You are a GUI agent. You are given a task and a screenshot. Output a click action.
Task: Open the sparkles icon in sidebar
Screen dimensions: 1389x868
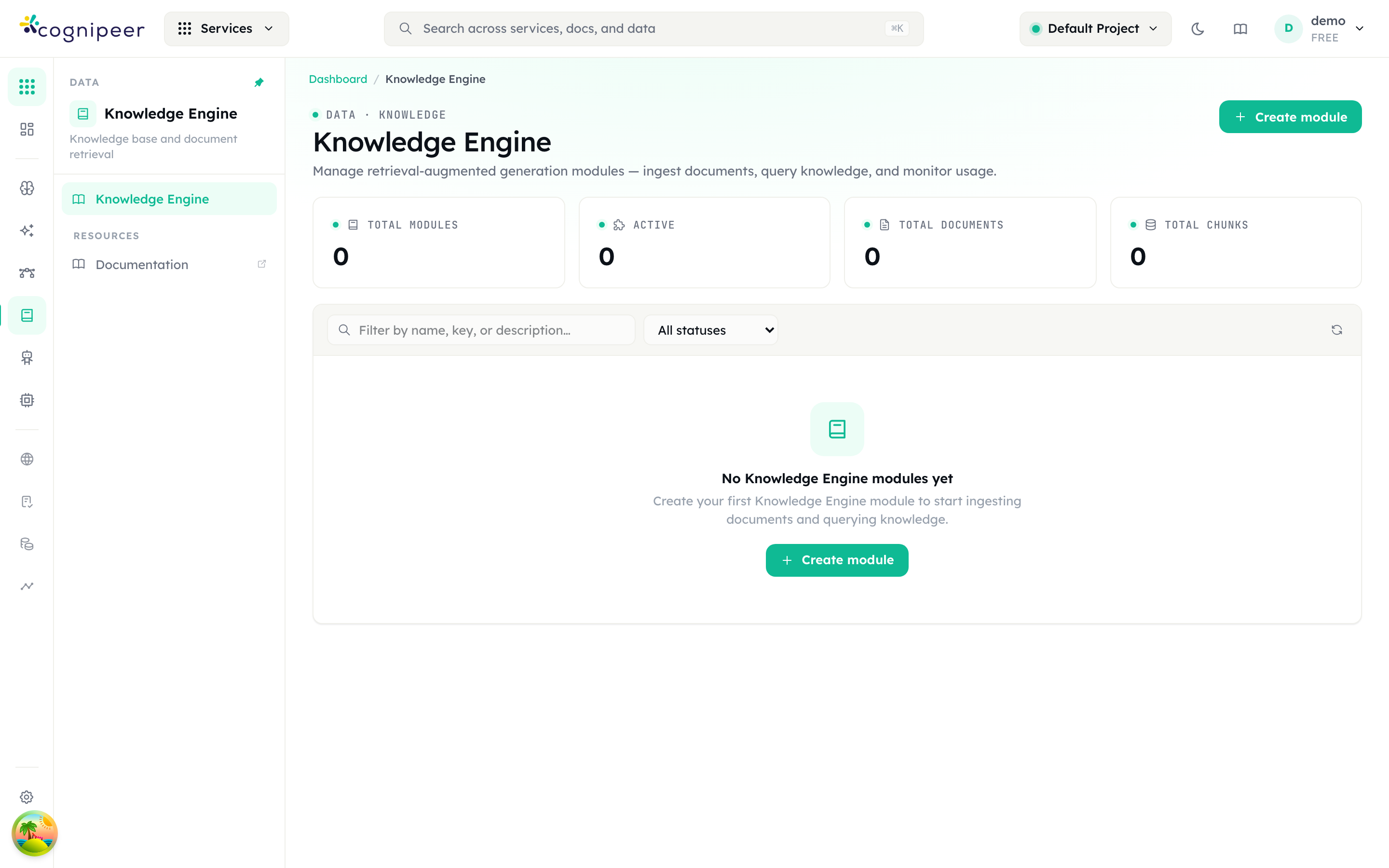coord(27,231)
